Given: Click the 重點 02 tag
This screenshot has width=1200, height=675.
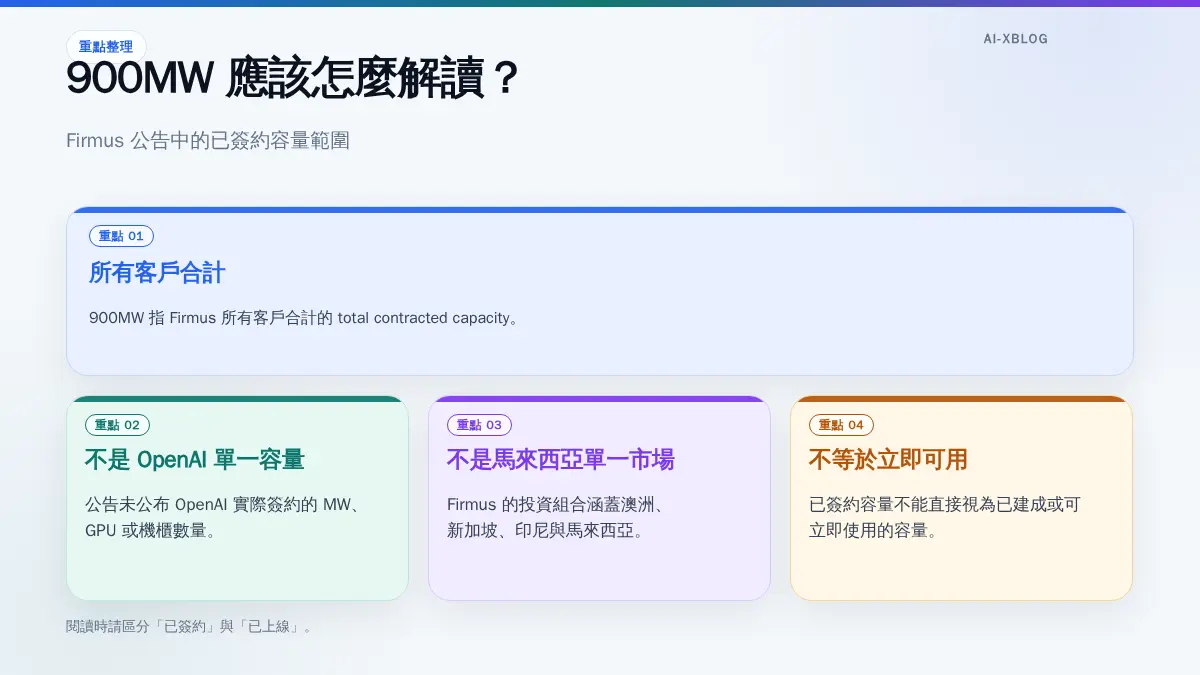Looking at the screenshot, I should coord(117,425).
